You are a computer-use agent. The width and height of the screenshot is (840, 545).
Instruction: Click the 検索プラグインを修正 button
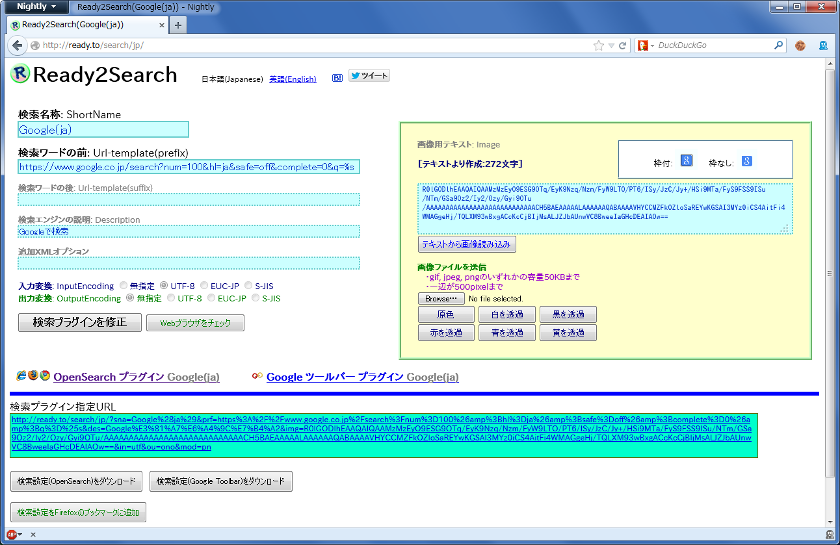80,322
